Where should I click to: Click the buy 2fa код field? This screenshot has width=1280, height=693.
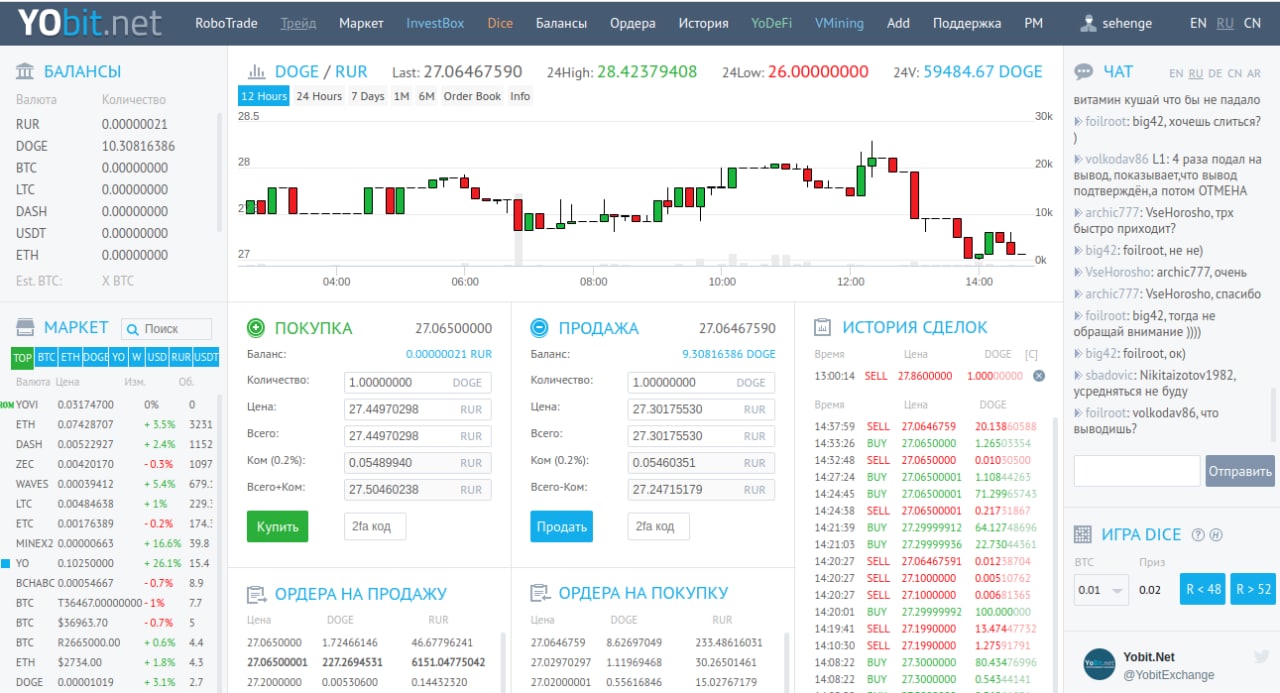(x=375, y=526)
